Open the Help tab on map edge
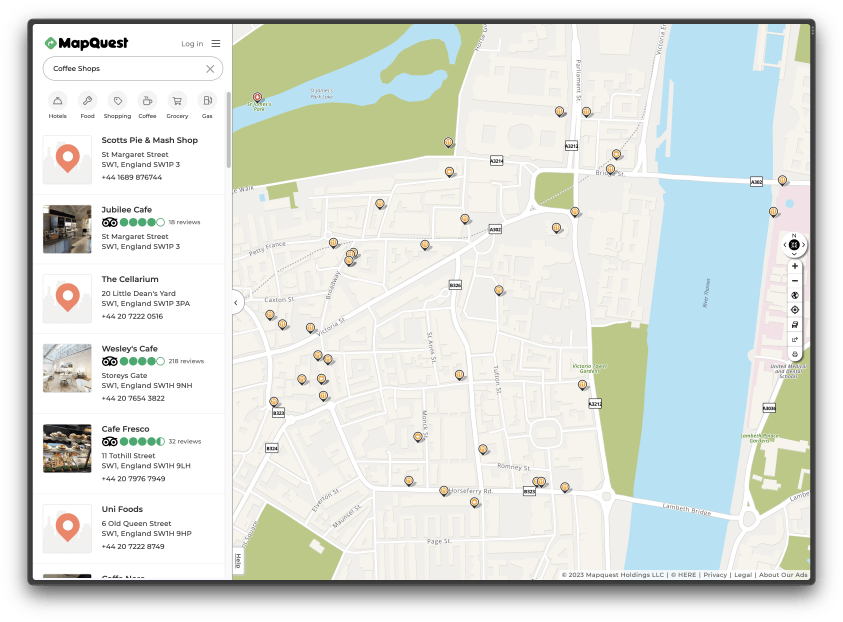Screen dimensions: 843x622 [238, 561]
